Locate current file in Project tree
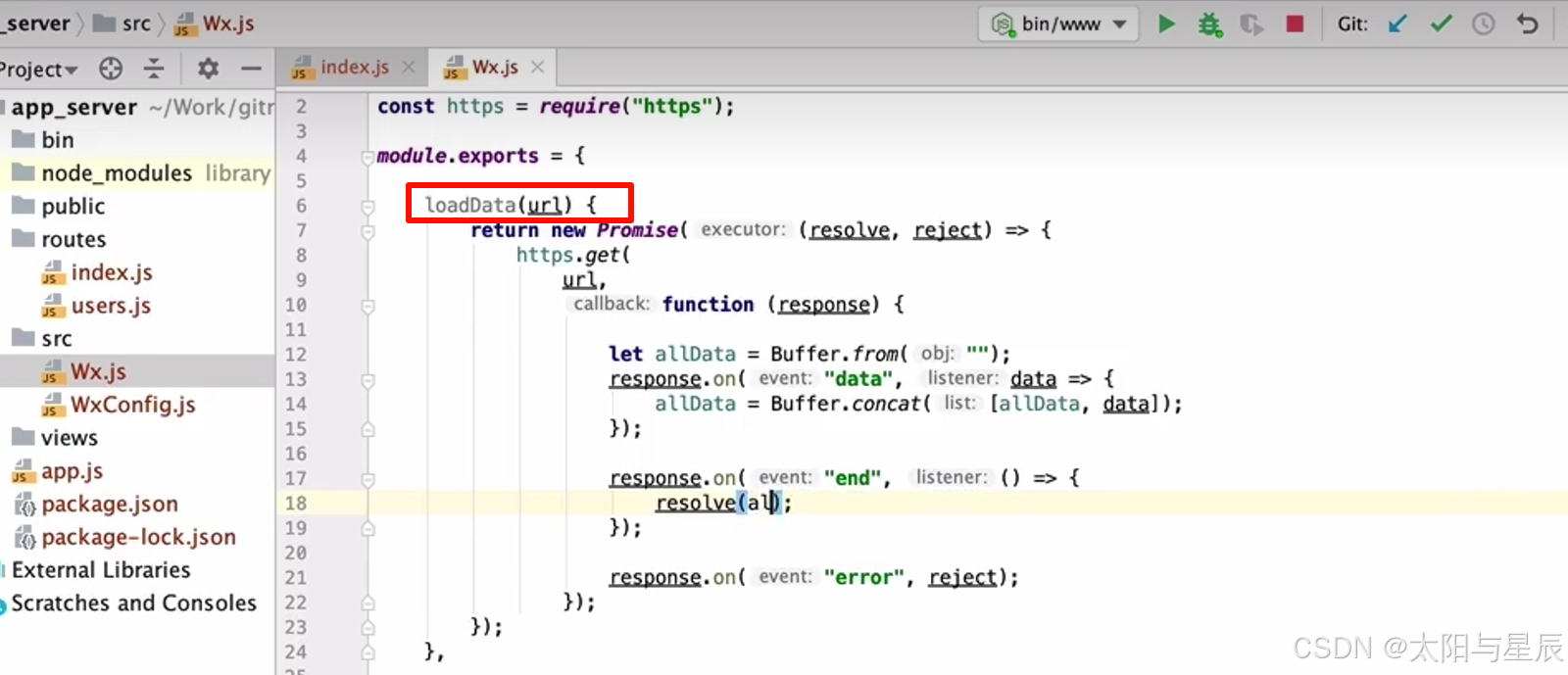The image size is (1568, 675). pos(111,69)
